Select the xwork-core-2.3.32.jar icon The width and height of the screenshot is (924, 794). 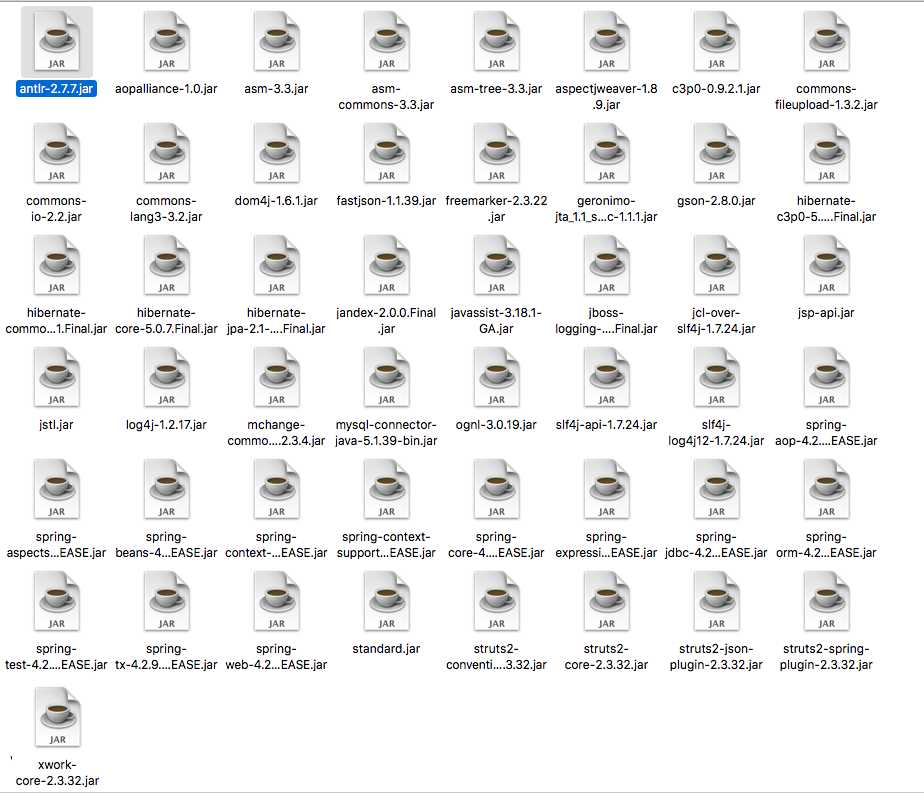57,718
